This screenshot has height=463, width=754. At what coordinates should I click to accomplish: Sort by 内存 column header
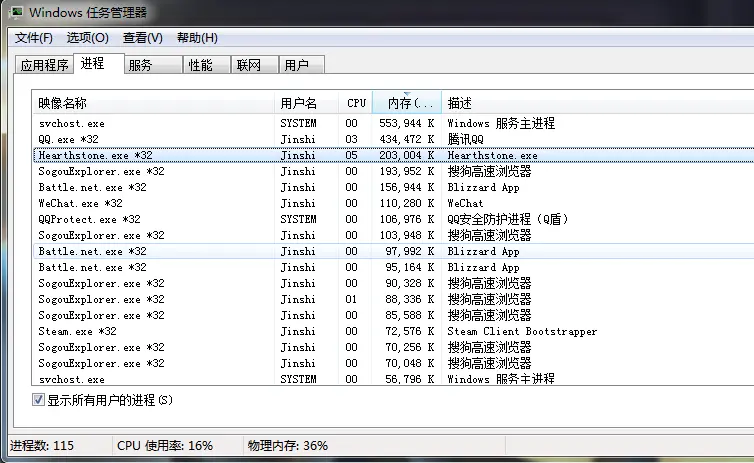click(x=407, y=103)
